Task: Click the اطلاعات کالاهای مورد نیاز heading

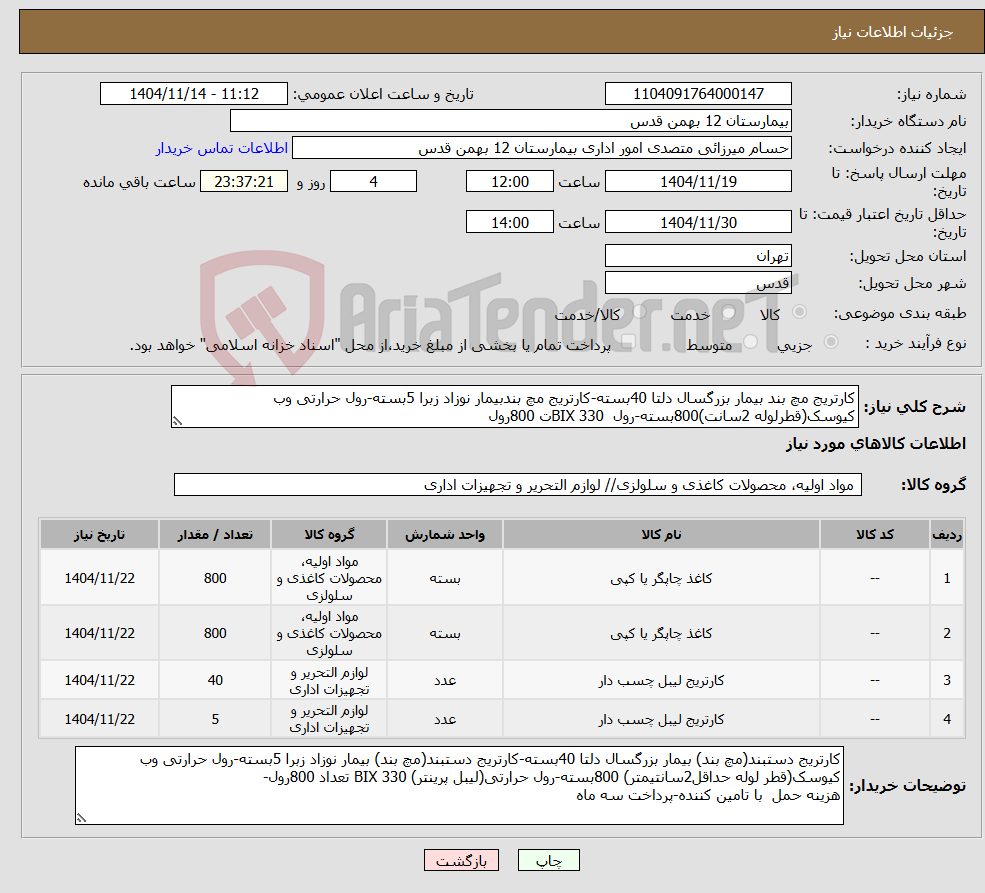Action: (875, 443)
